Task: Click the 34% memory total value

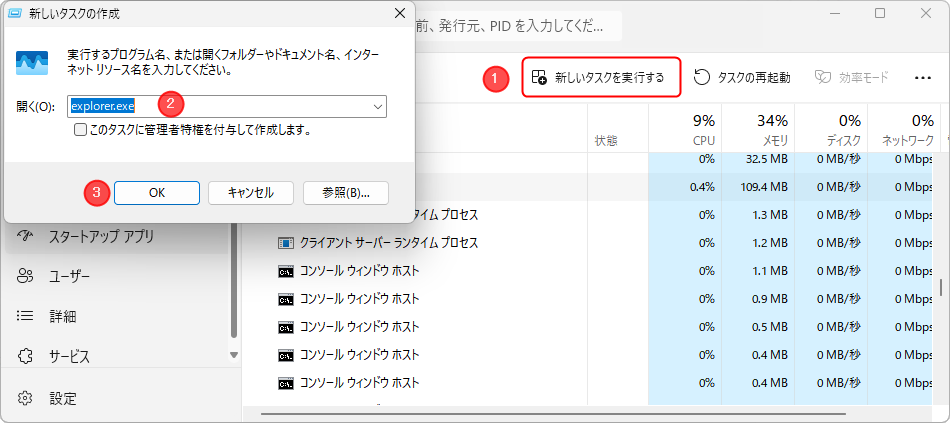Action: (772, 119)
